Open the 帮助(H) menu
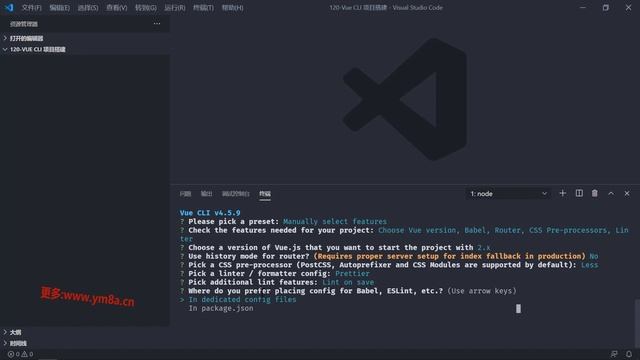The width and height of the screenshot is (640, 360). click(232, 8)
